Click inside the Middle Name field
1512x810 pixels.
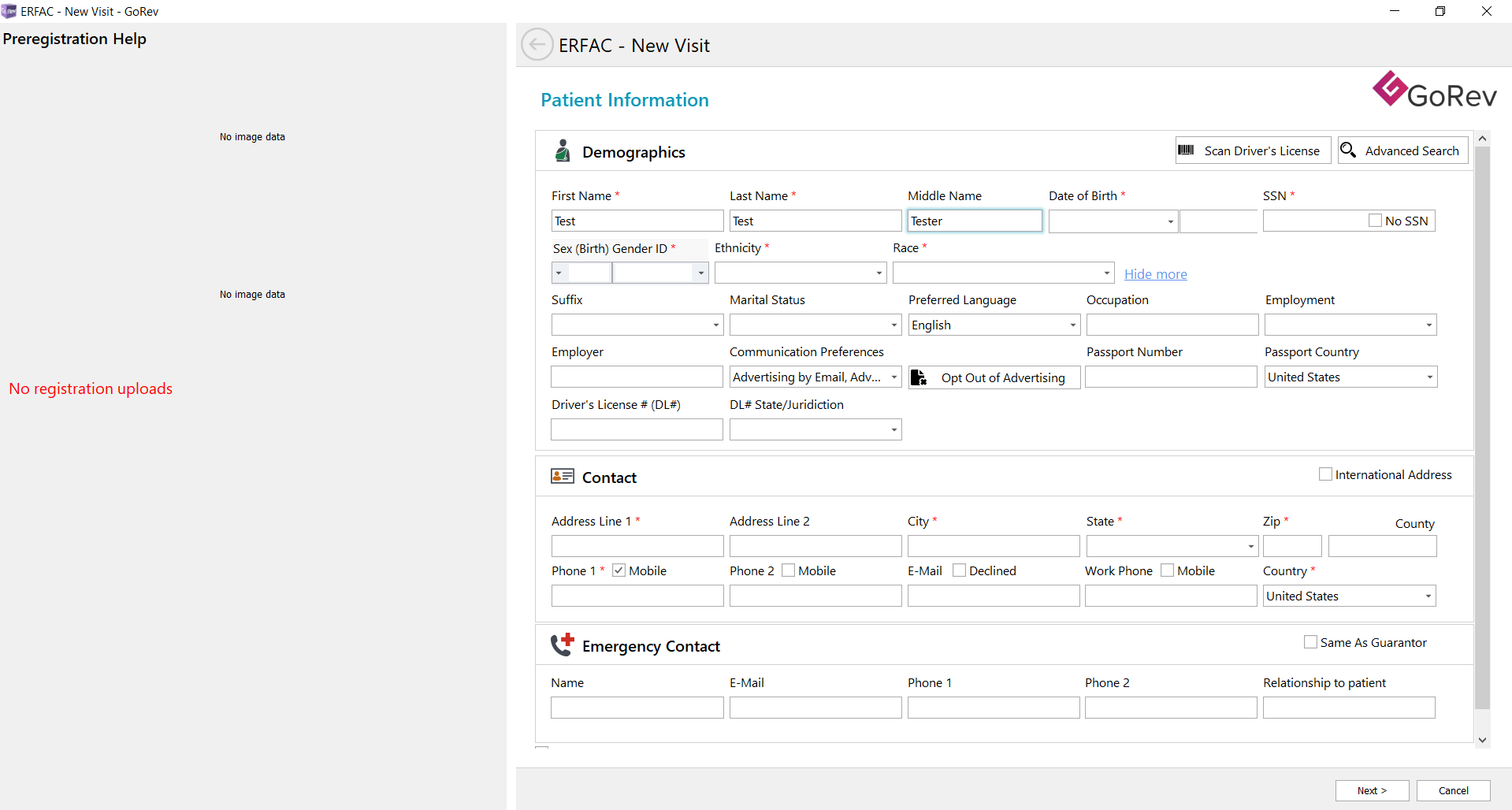tap(975, 221)
